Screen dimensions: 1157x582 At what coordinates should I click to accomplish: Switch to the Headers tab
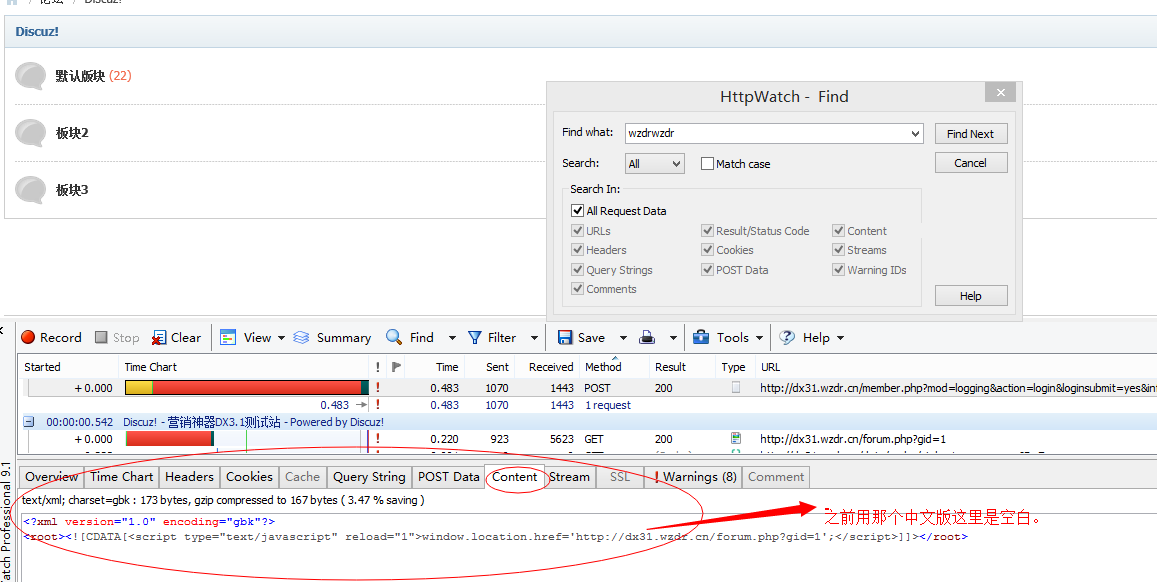(x=189, y=477)
